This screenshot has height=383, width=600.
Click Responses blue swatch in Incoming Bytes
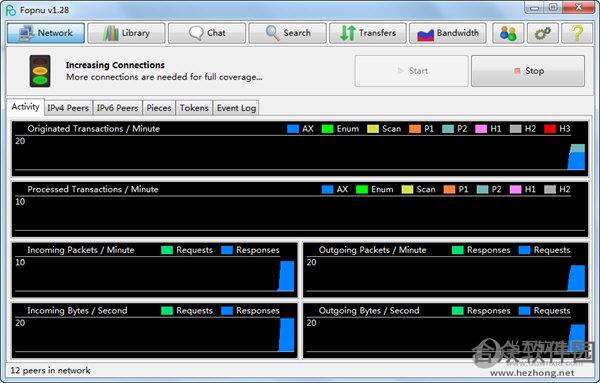coord(227,311)
